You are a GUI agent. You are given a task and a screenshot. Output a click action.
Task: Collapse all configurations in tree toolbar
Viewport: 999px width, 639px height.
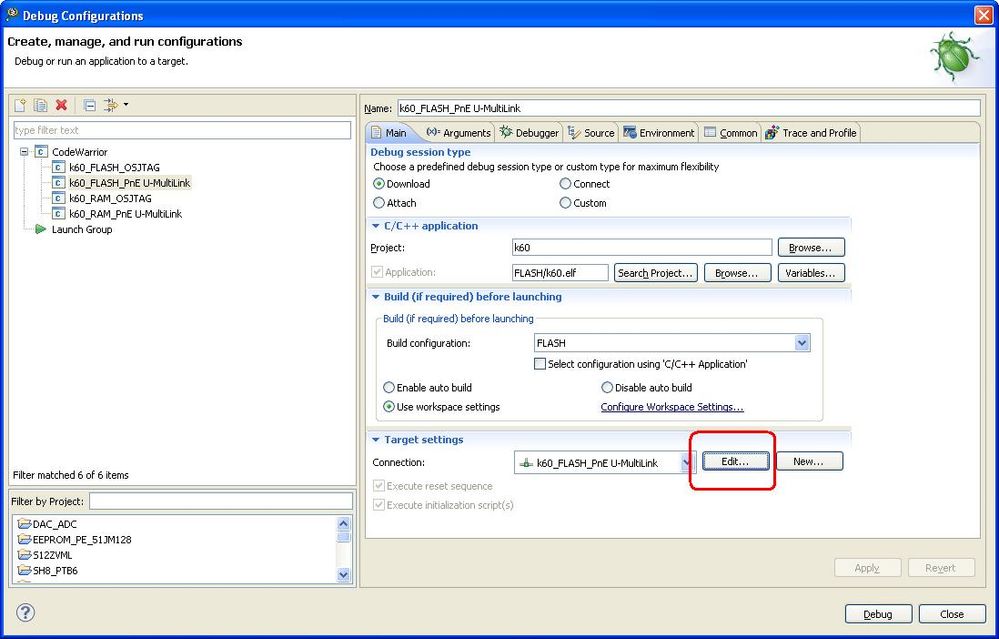(x=90, y=105)
